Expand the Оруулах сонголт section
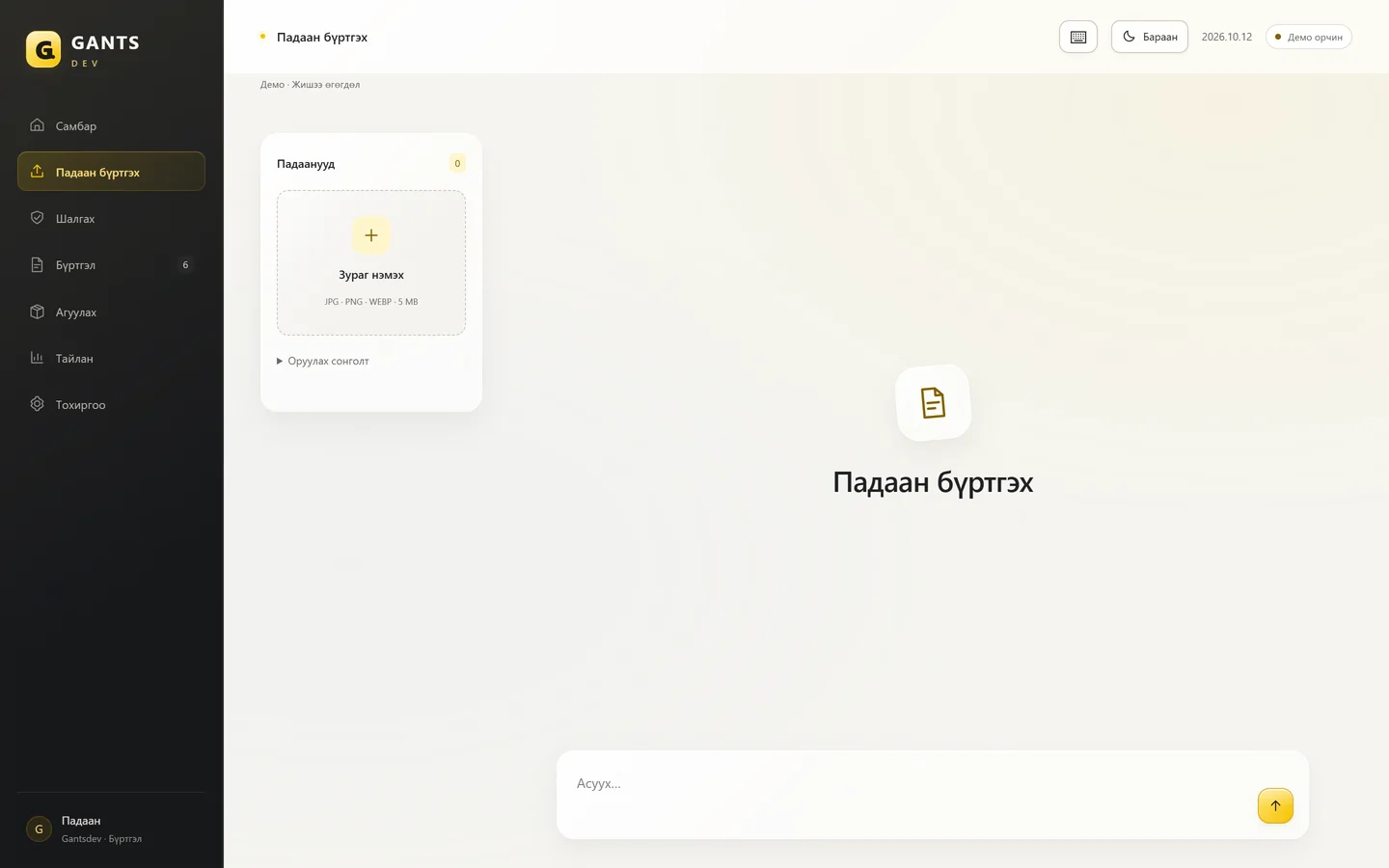Image resolution: width=1389 pixels, height=868 pixels. tap(323, 361)
